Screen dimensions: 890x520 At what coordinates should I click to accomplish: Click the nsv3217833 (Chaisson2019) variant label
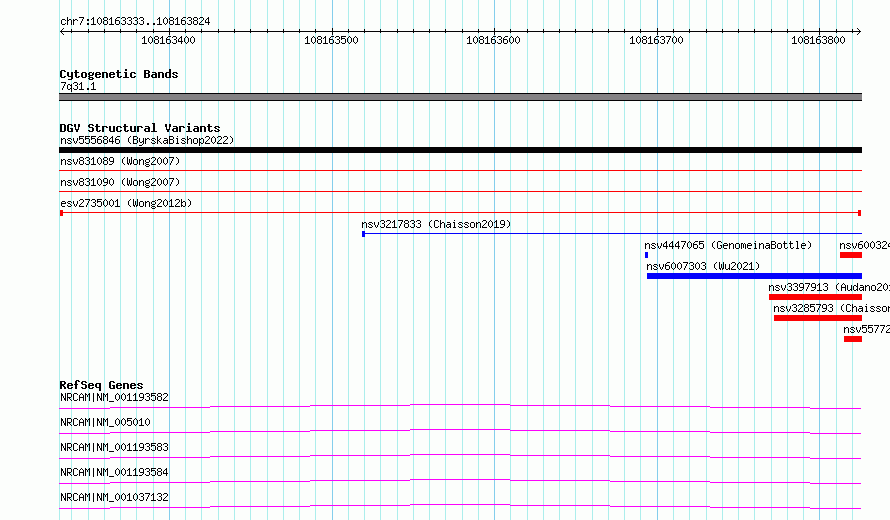436,225
